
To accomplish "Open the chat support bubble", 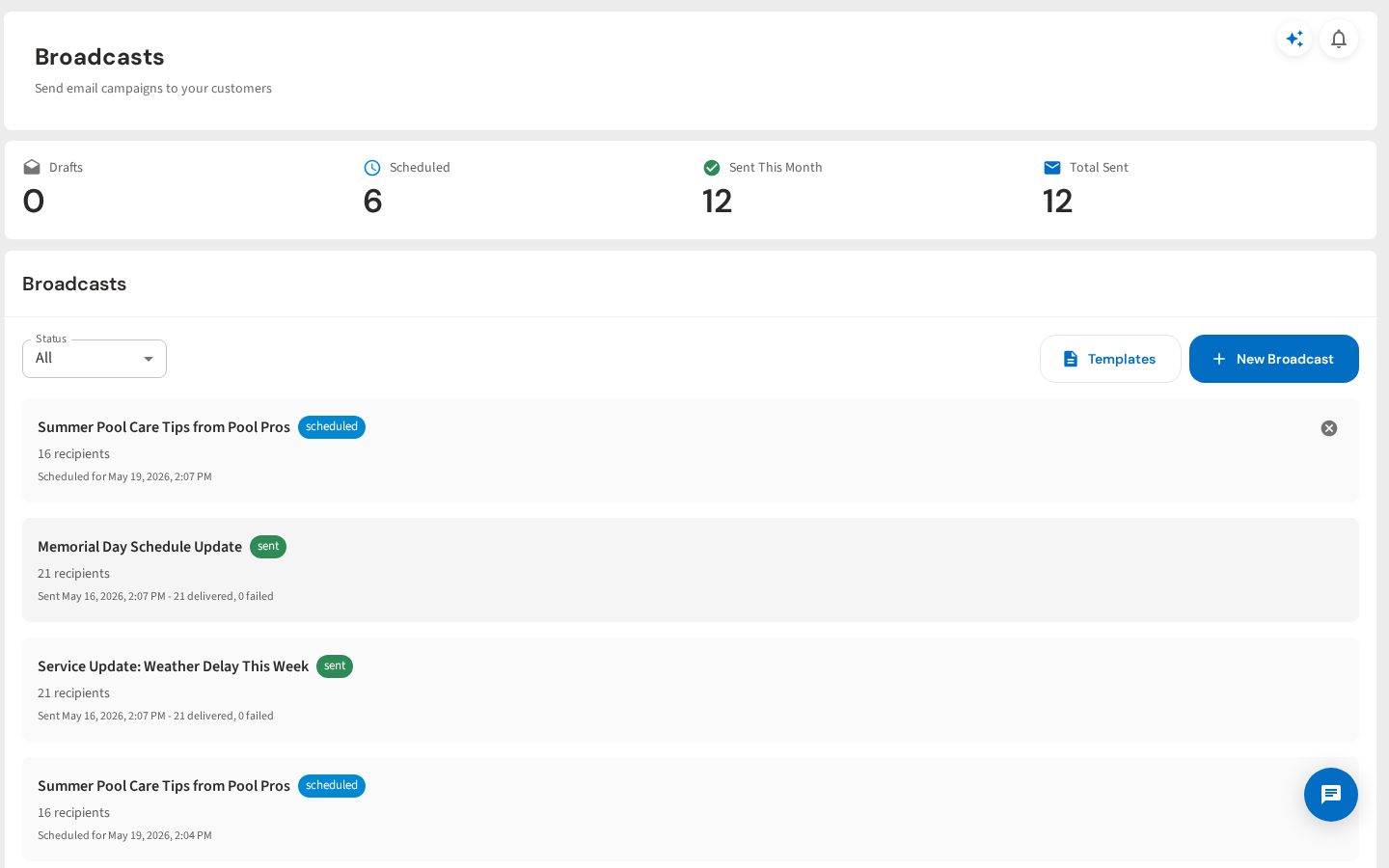I will point(1331,795).
